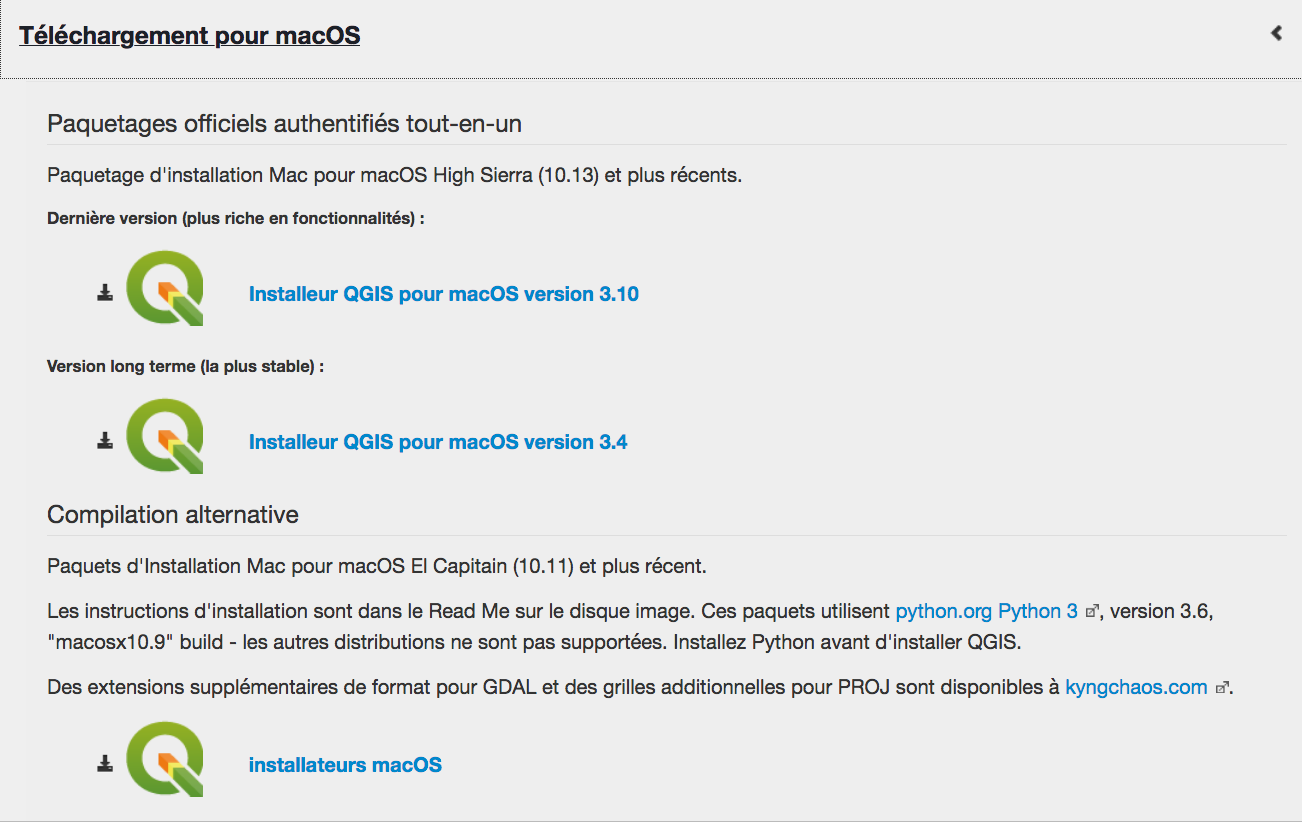The image size is (1302, 834).
Task: Click the external link icon after kyngchaos.com
Action: pyautogui.click(x=1222, y=686)
